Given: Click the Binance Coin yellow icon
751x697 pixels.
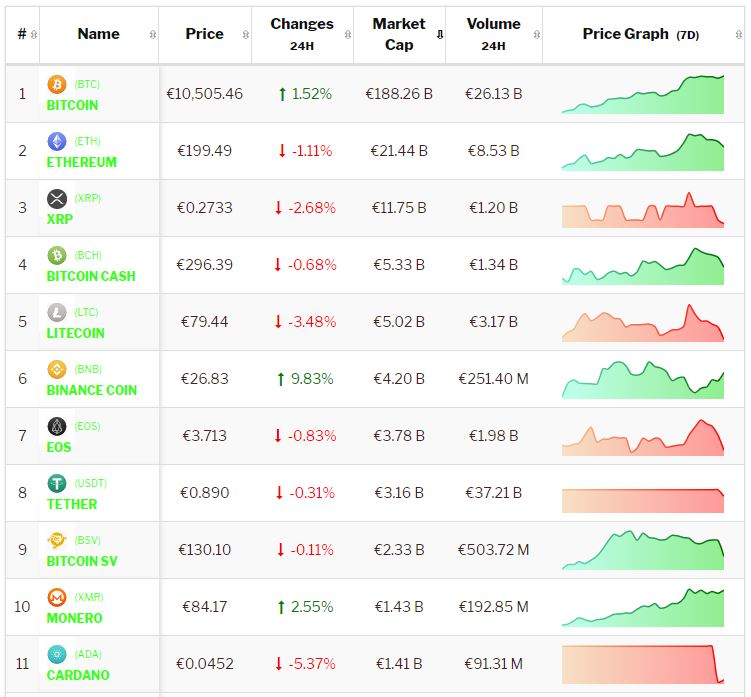Looking at the screenshot, I should pos(57,370).
